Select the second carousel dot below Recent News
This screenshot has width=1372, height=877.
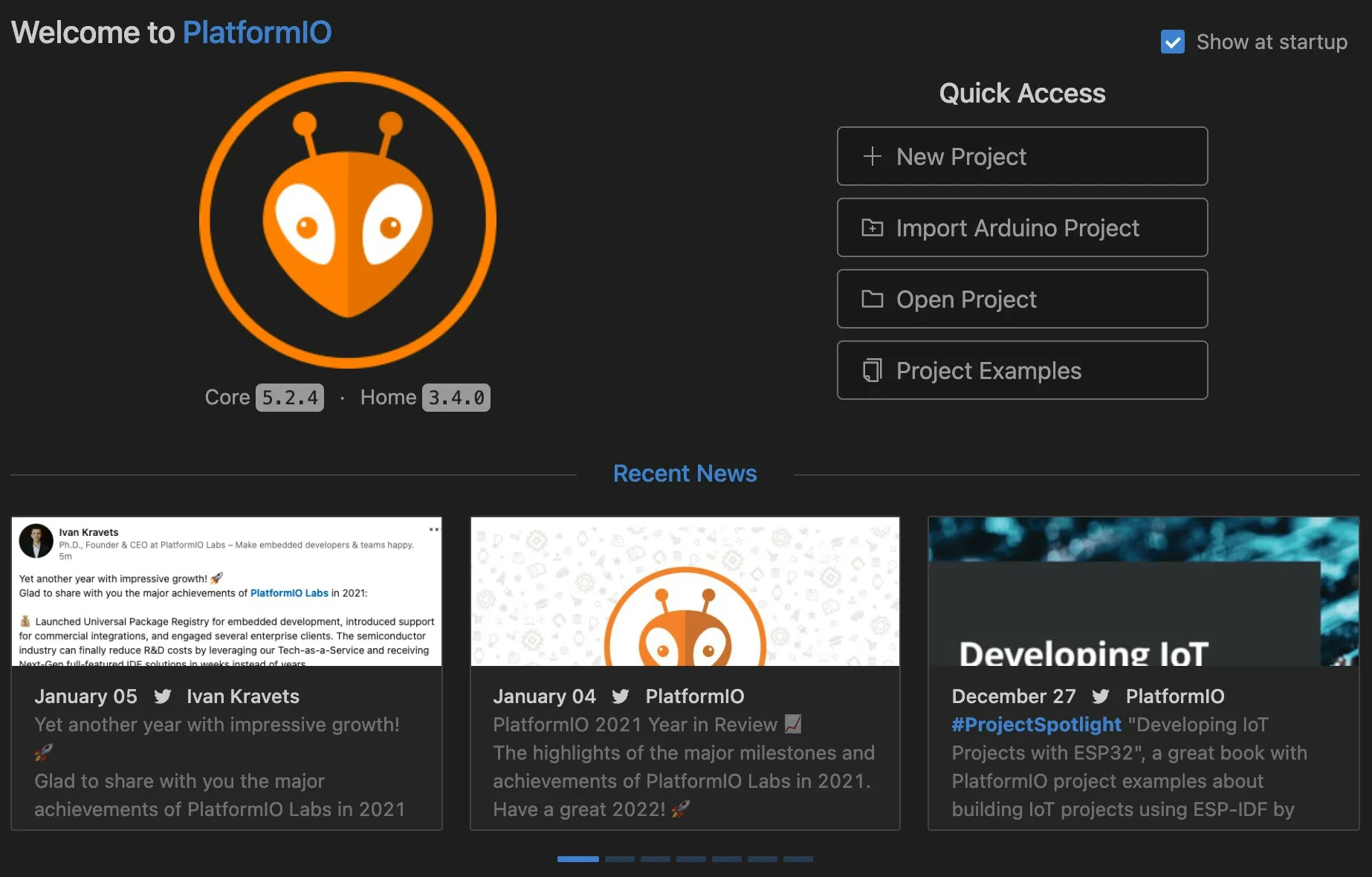(x=619, y=859)
